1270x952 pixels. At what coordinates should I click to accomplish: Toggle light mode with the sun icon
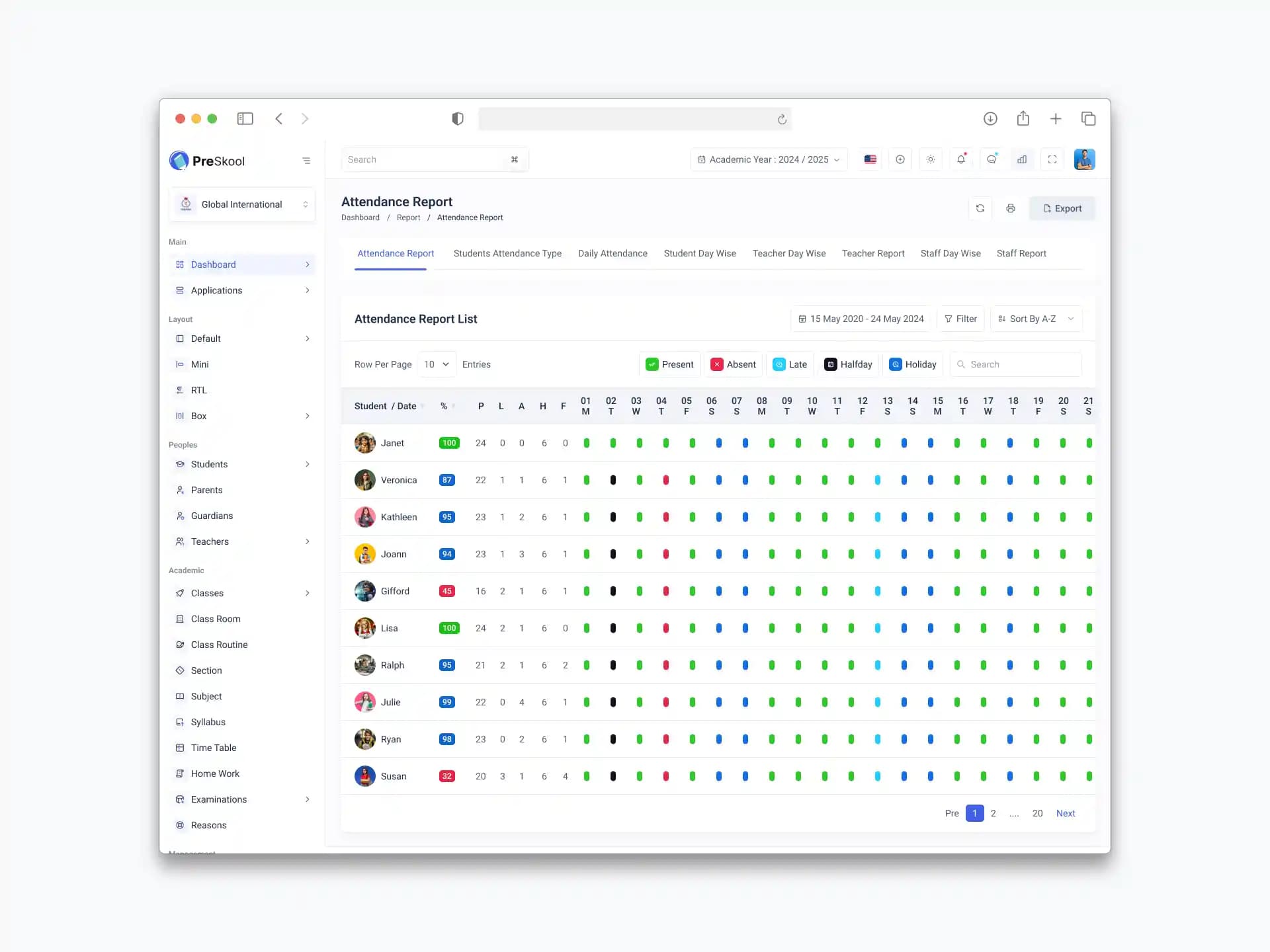click(931, 159)
